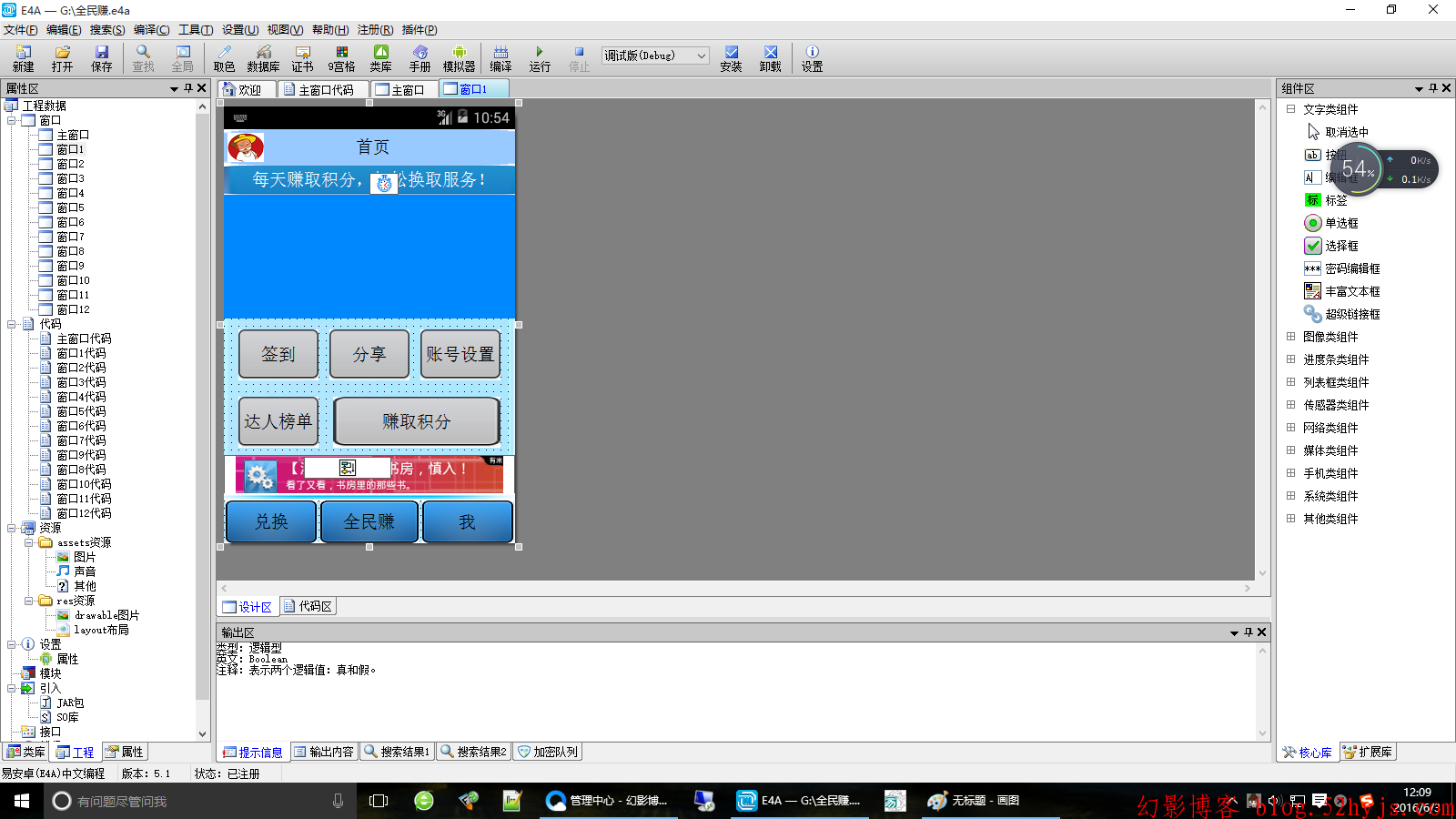The height and width of the screenshot is (819, 1456).
Task: Open the 设置 settings toolbar icon
Action: 812,58
